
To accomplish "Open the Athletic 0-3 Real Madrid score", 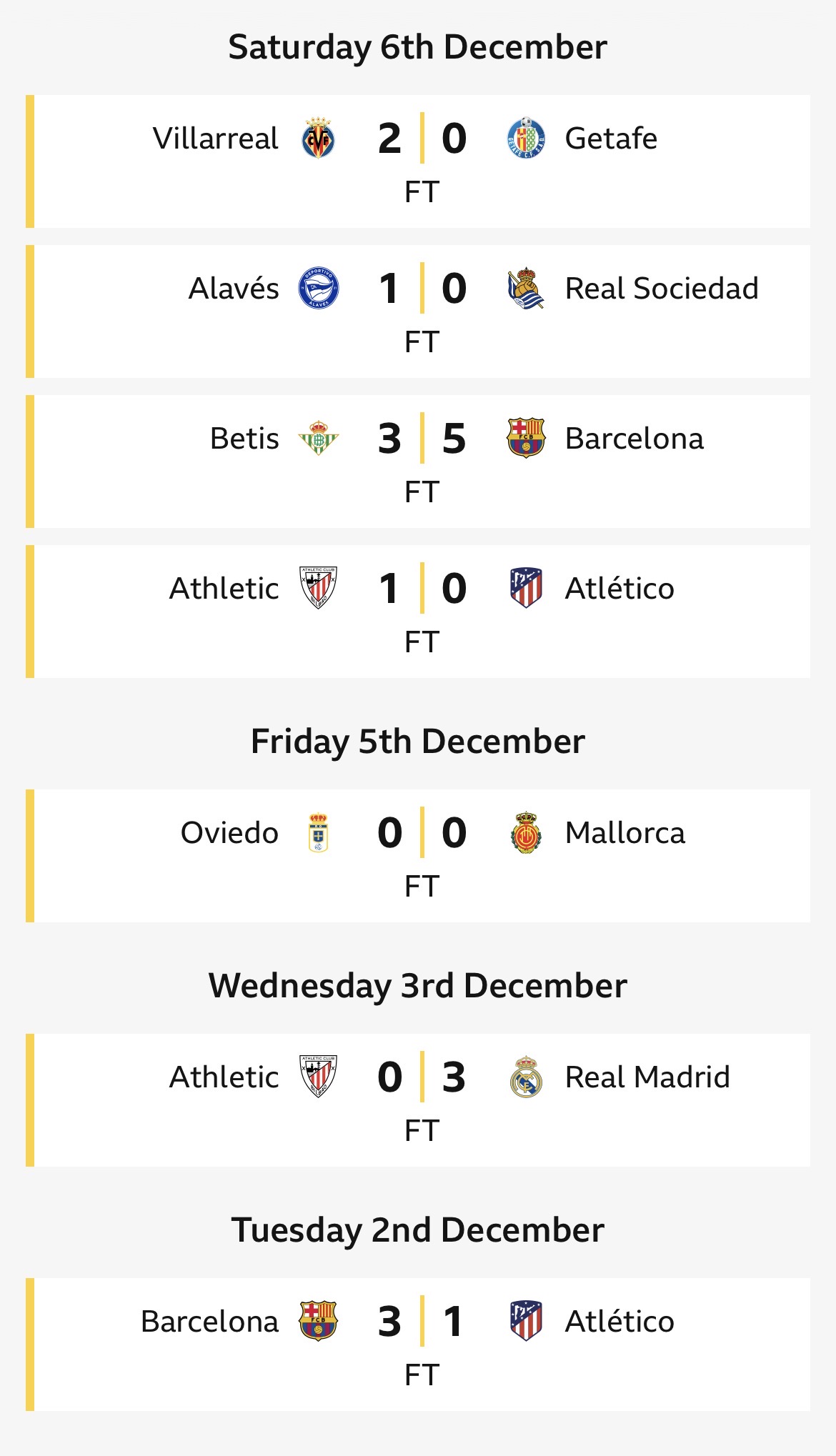I will 422,1077.
